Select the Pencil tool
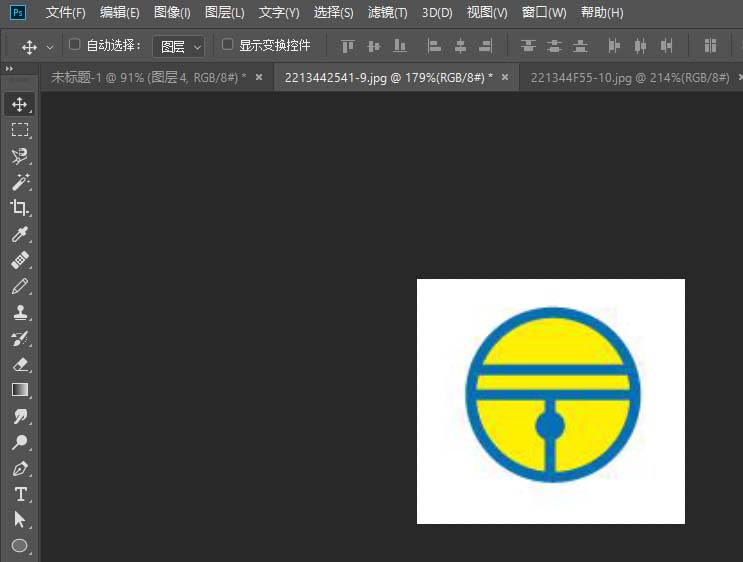This screenshot has height=562, width=743. 19,286
